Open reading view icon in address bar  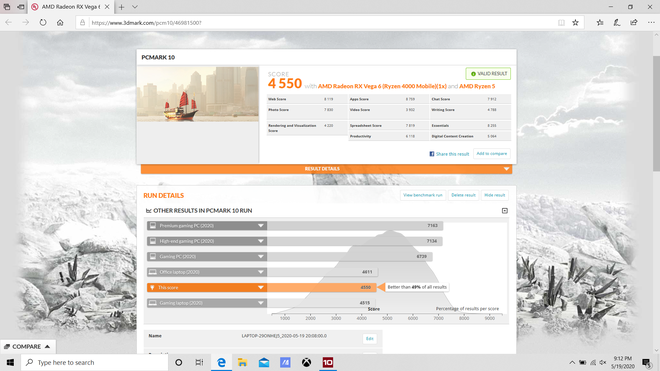point(561,23)
